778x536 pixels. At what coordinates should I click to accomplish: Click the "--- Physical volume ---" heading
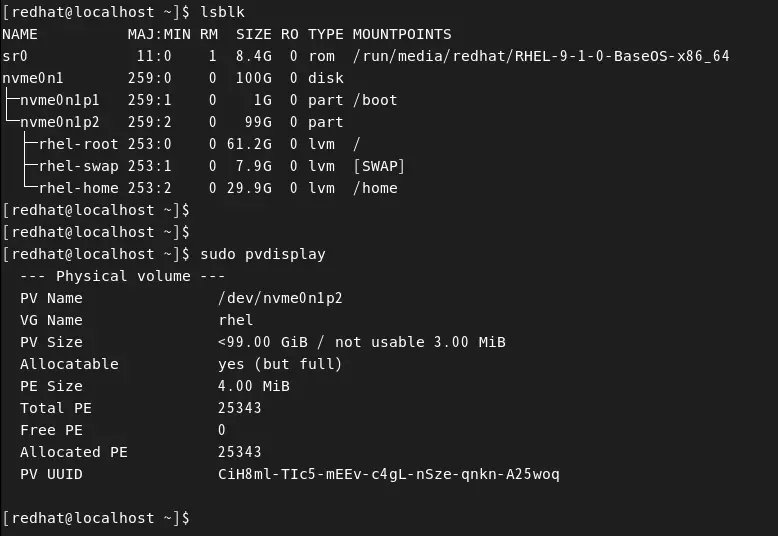pos(122,276)
